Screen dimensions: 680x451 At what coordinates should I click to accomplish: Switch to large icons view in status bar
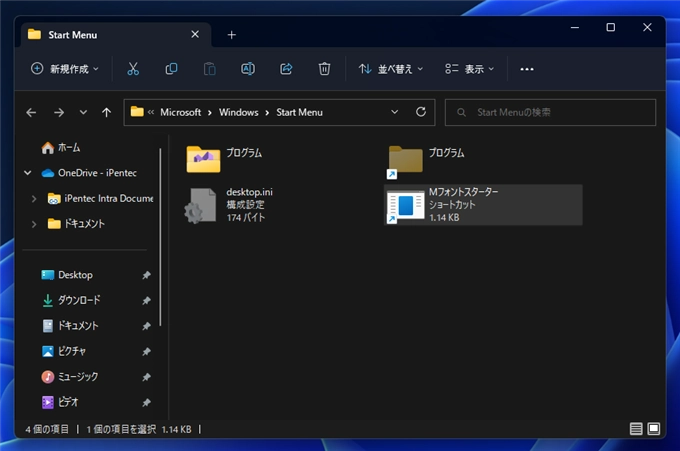[x=654, y=429]
